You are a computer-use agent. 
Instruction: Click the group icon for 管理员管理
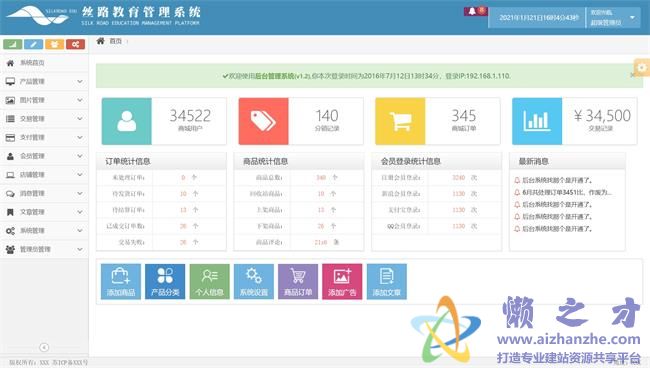coord(10,249)
